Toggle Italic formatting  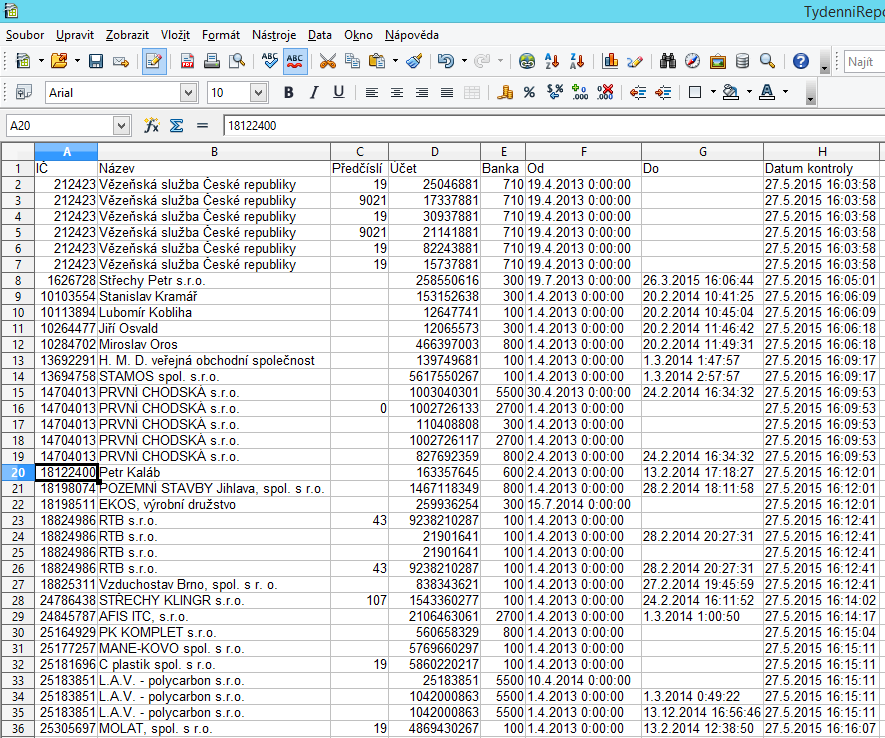314,92
